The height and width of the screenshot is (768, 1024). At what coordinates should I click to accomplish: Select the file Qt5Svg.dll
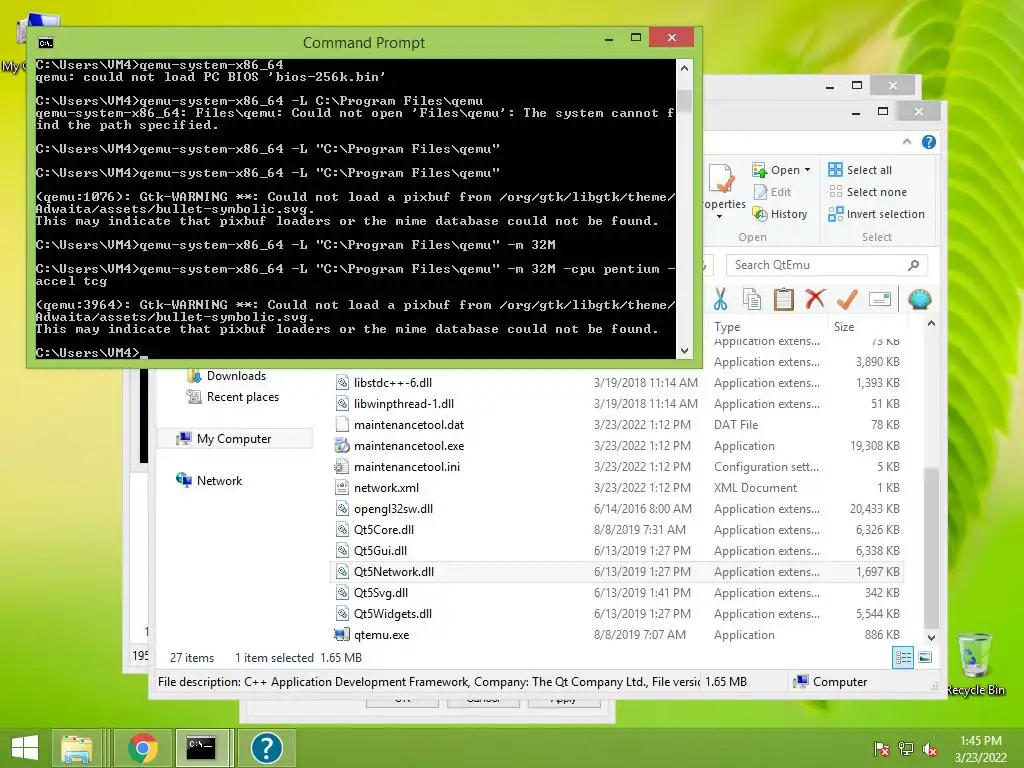coord(381,593)
